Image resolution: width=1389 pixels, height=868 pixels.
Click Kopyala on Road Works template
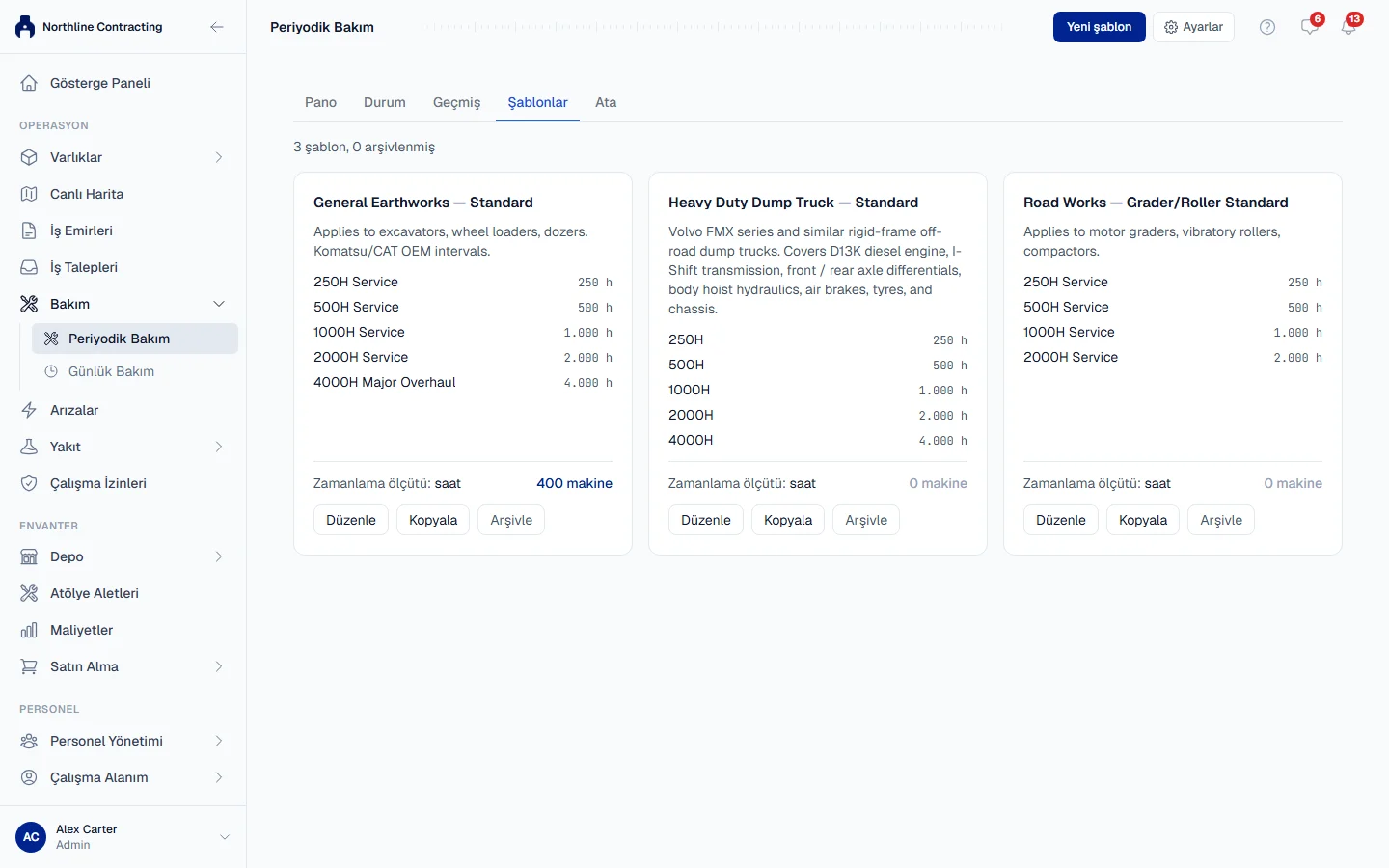pyautogui.click(x=1143, y=520)
